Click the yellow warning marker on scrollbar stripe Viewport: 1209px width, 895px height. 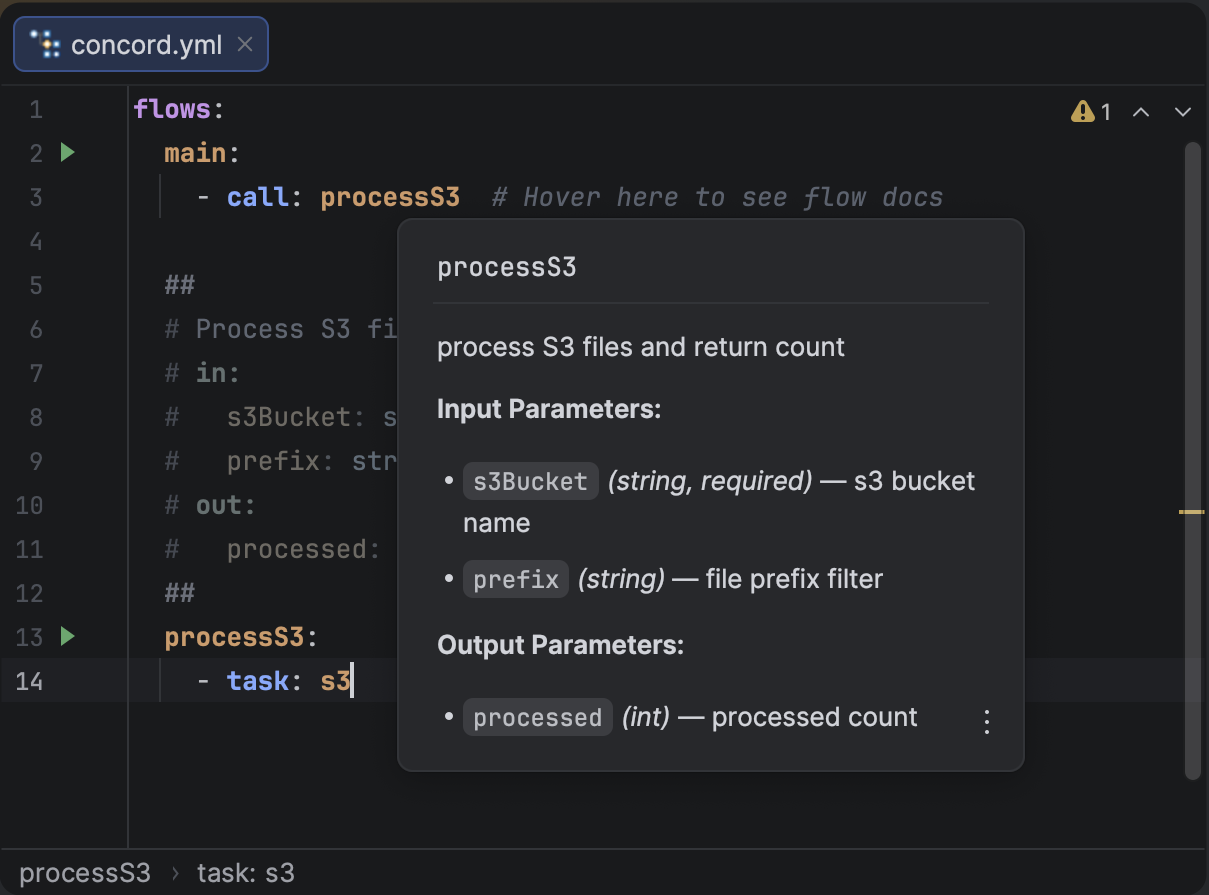click(x=1191, y=511)
